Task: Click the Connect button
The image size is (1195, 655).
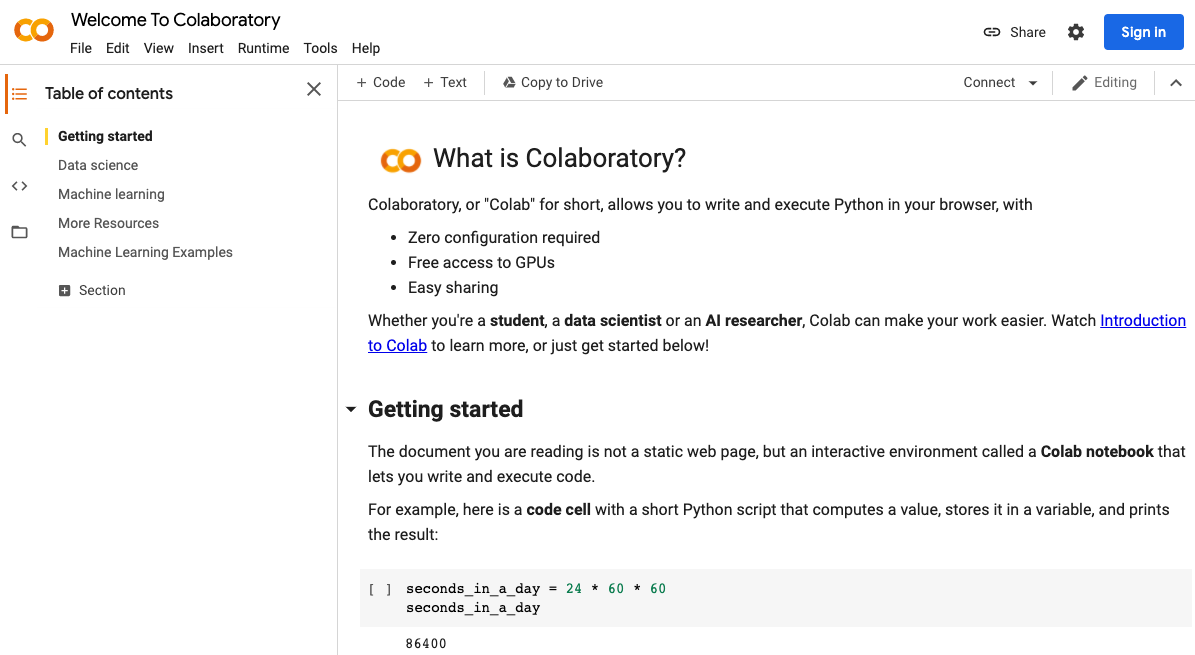Action: (x=989, y=82)
